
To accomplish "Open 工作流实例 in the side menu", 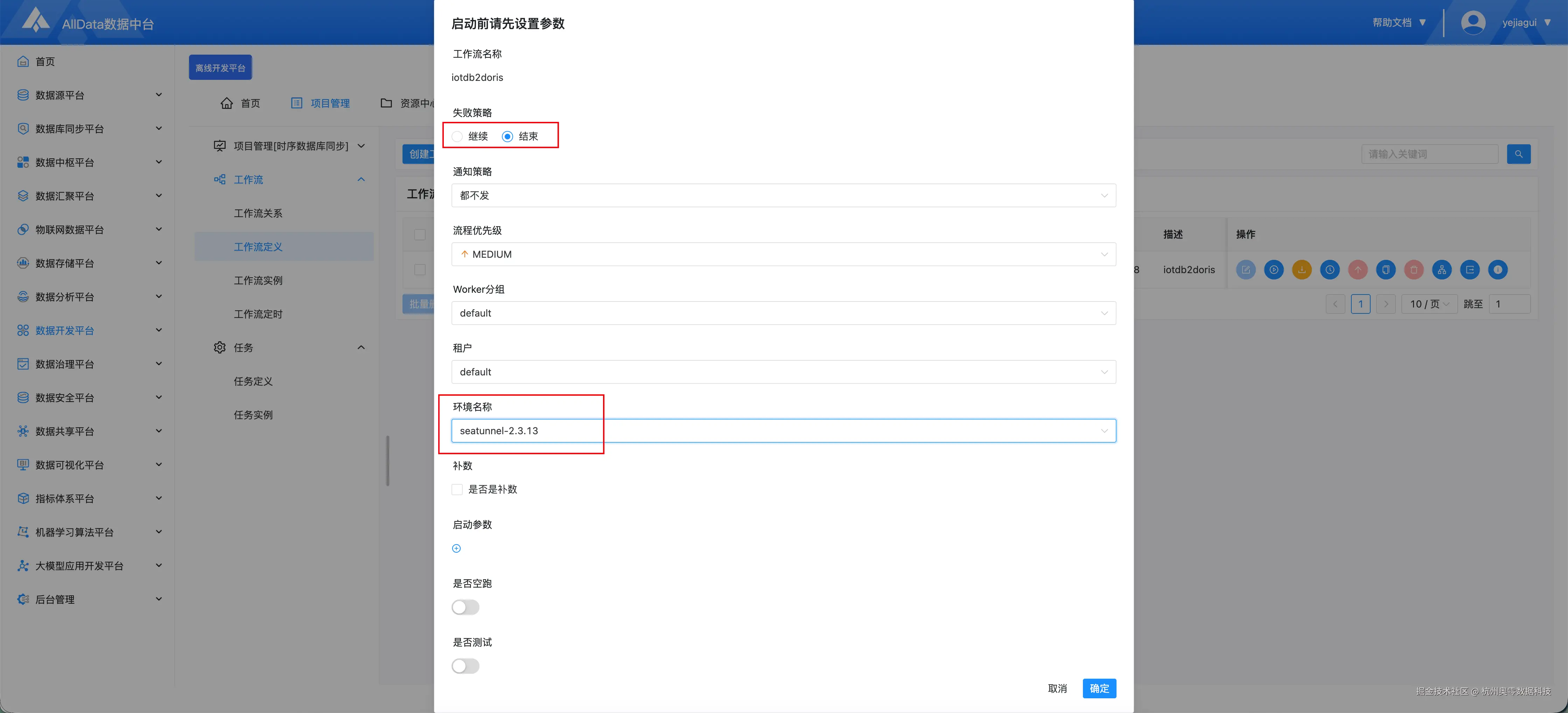I will (258, 281).
